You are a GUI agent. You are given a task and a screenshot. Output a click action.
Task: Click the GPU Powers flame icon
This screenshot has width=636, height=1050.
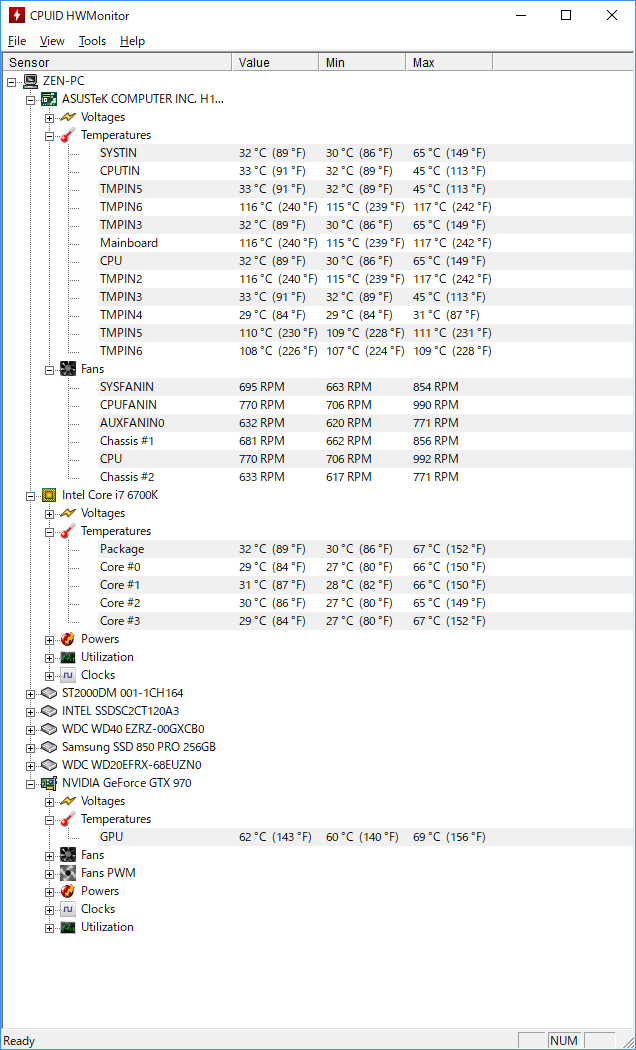point(68,891)
